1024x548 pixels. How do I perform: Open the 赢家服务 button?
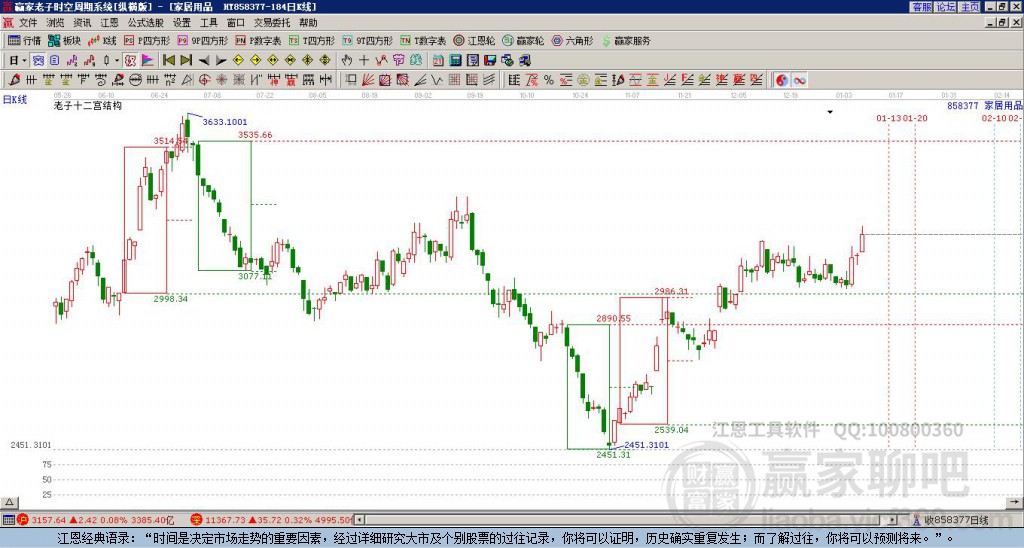pos(626,40)
